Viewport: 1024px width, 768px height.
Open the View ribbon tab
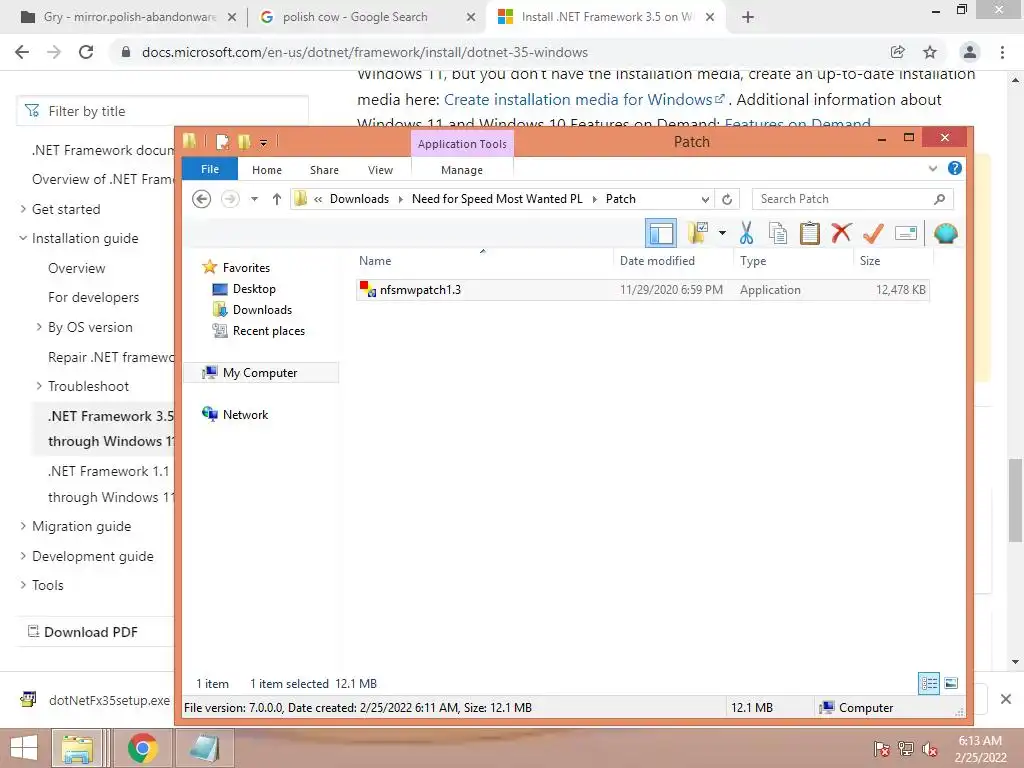tap(380, 170)
